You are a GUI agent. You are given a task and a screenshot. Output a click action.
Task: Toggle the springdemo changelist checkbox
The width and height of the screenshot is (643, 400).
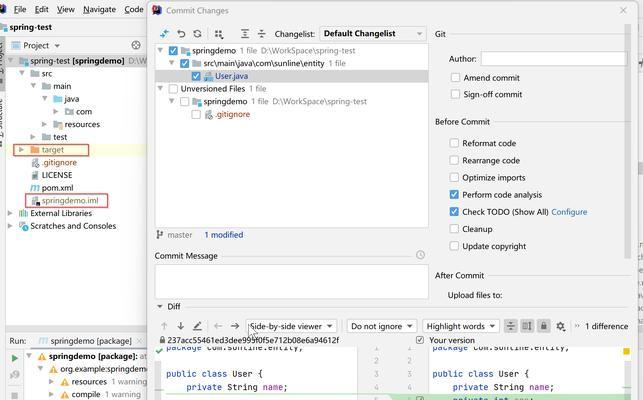(173, 51)
